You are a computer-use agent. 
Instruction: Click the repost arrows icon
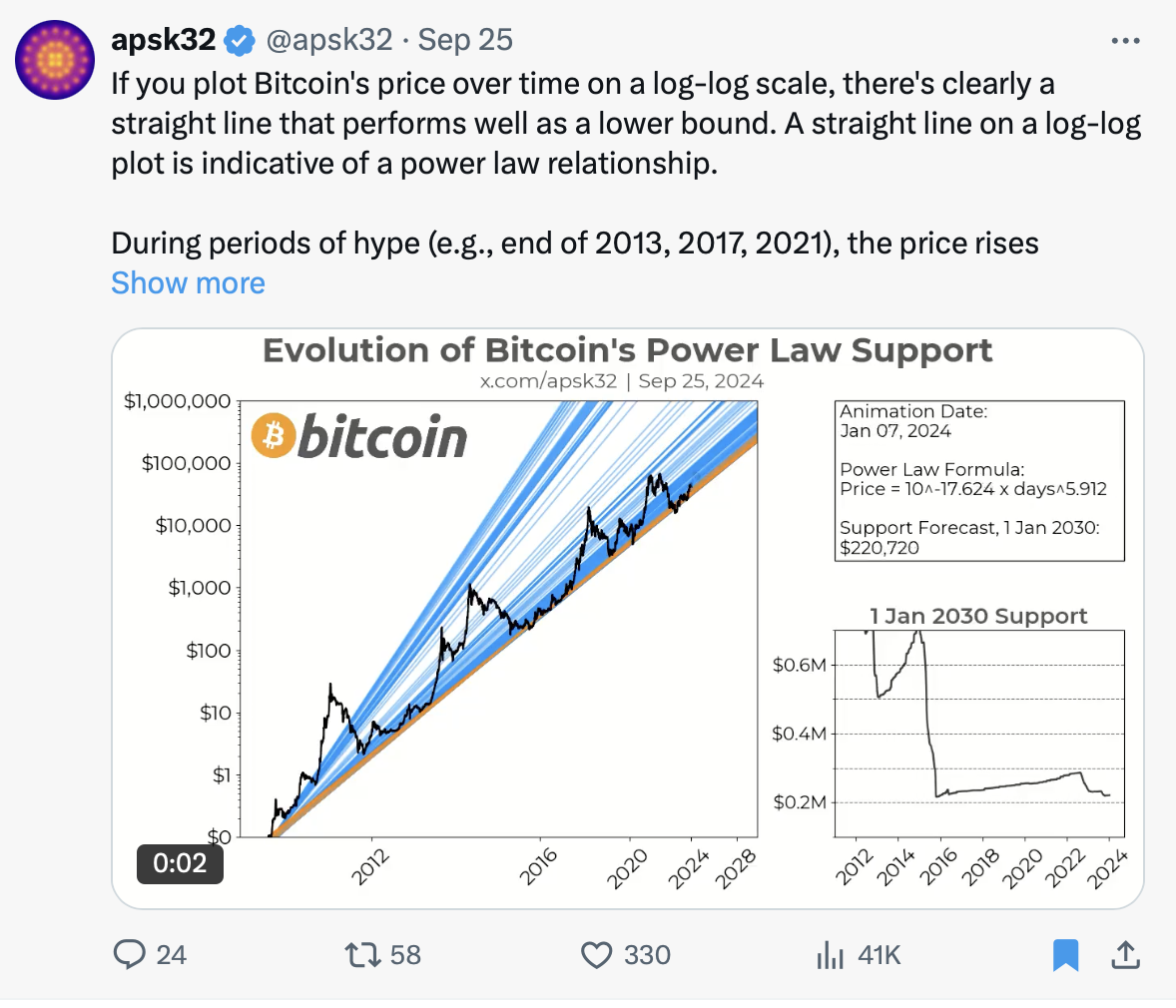363,955
